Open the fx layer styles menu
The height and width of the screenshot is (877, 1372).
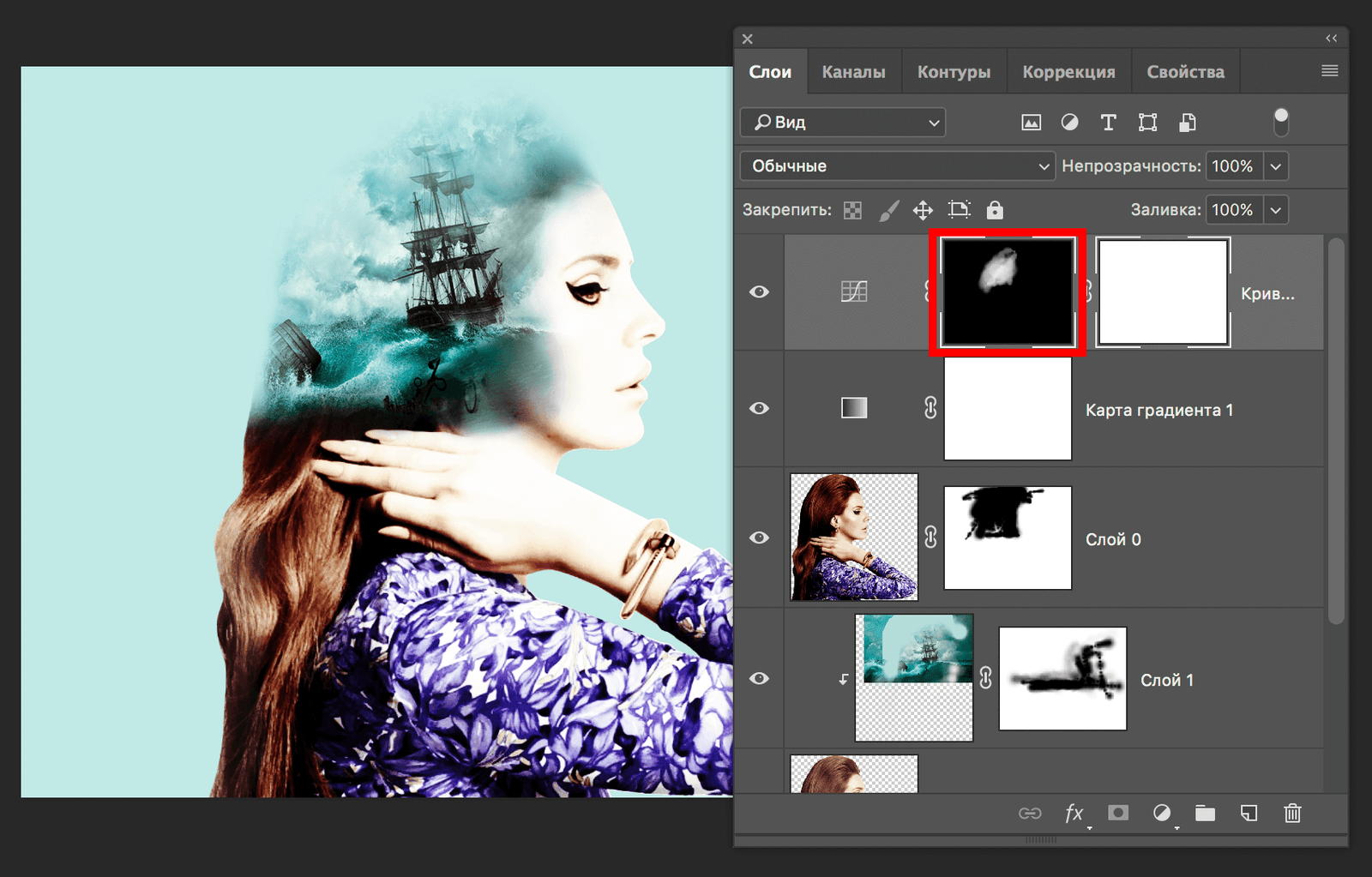pyautogui.click(x=1074, y=813)
